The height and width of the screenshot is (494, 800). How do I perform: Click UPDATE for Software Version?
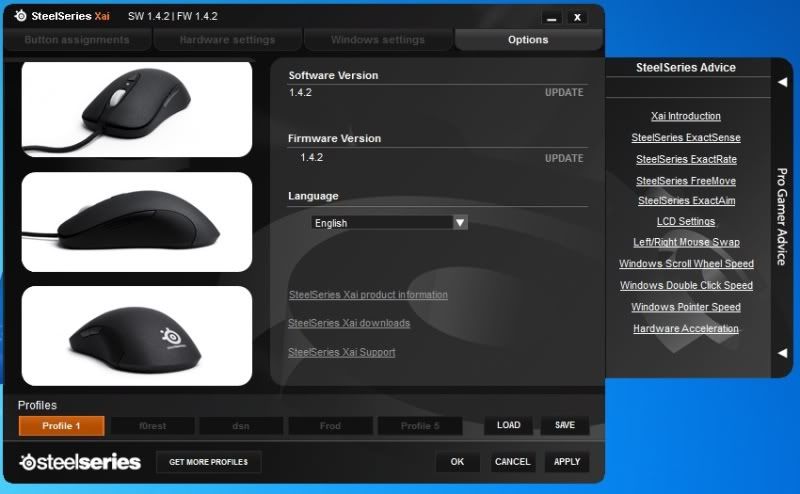pos(564,92)
